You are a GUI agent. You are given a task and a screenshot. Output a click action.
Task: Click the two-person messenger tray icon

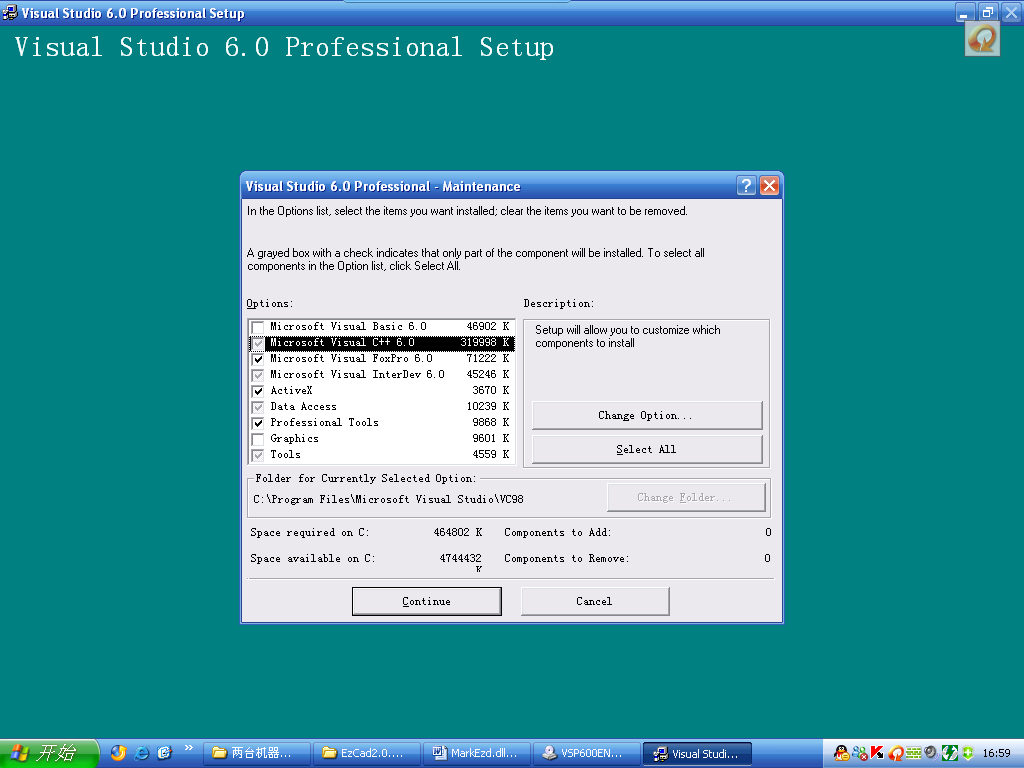(859, 754)
